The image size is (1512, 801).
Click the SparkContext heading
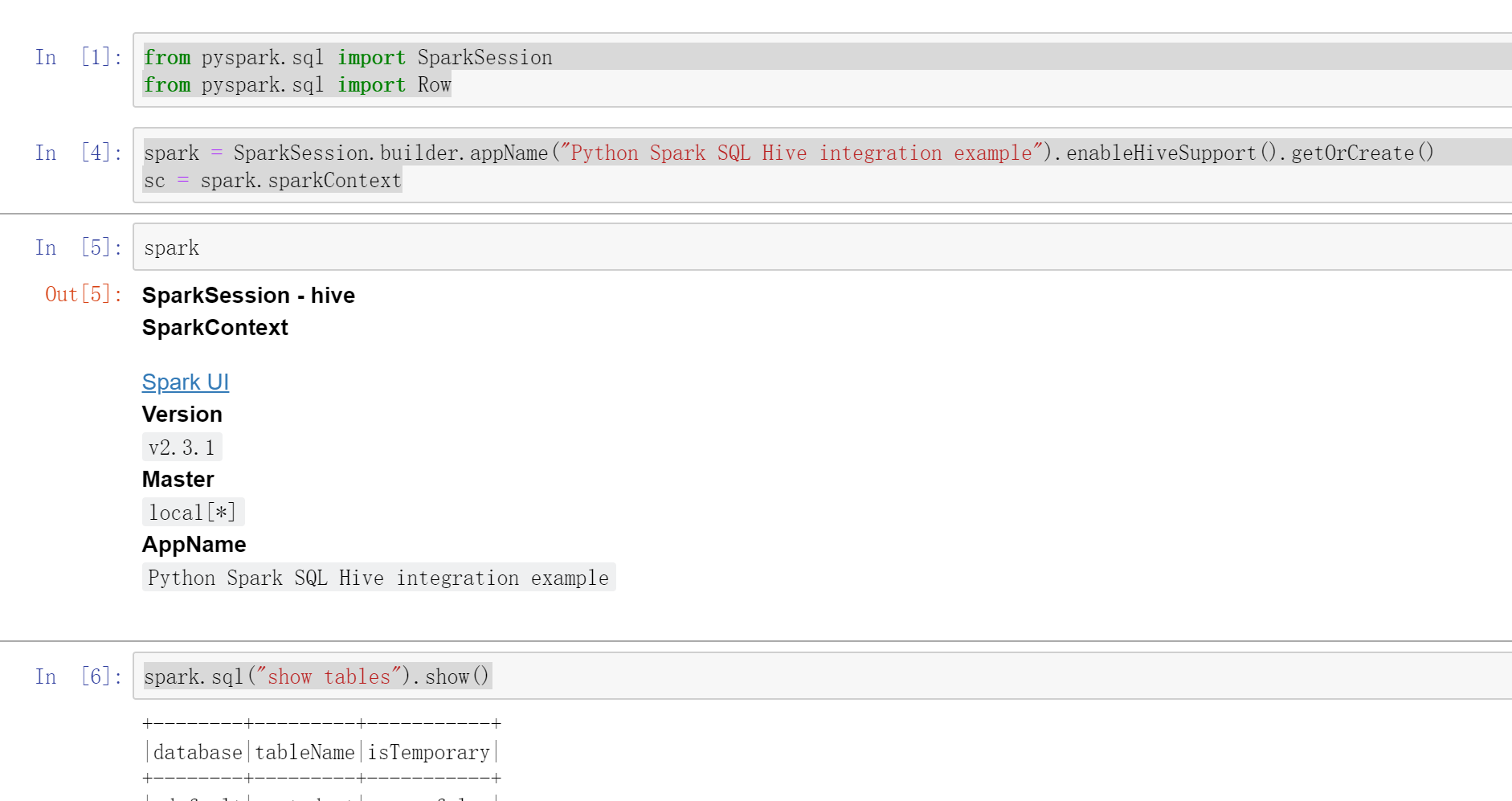[x=215, y=327]
